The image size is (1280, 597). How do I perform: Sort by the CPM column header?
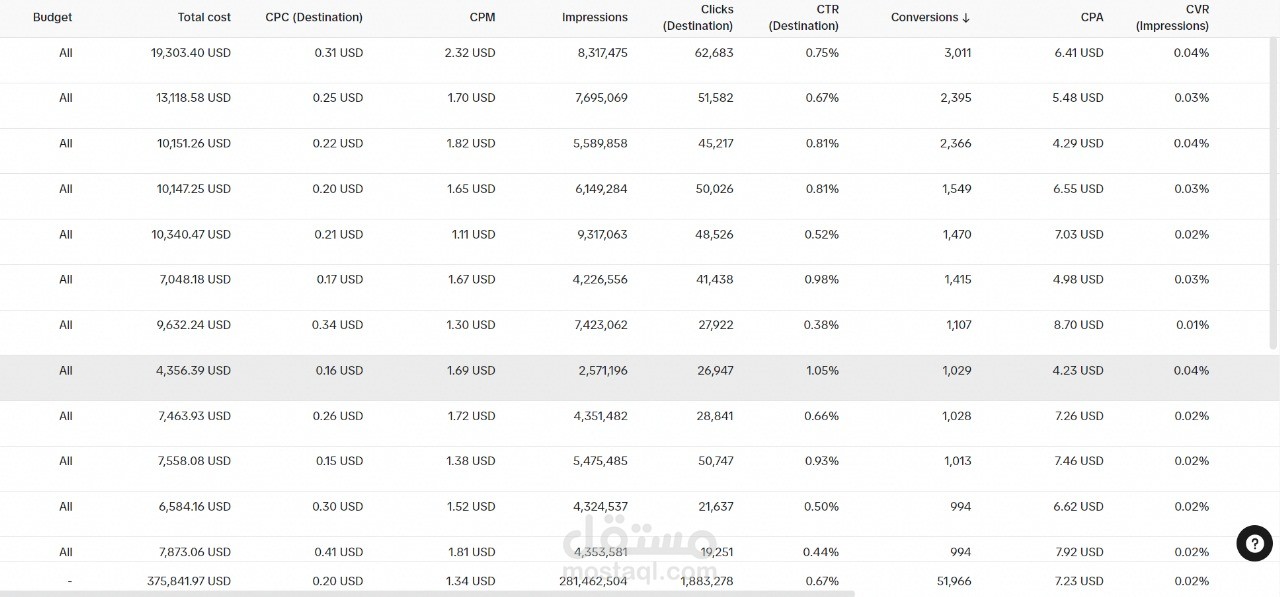pyautogui.click(x=482, y=17)
